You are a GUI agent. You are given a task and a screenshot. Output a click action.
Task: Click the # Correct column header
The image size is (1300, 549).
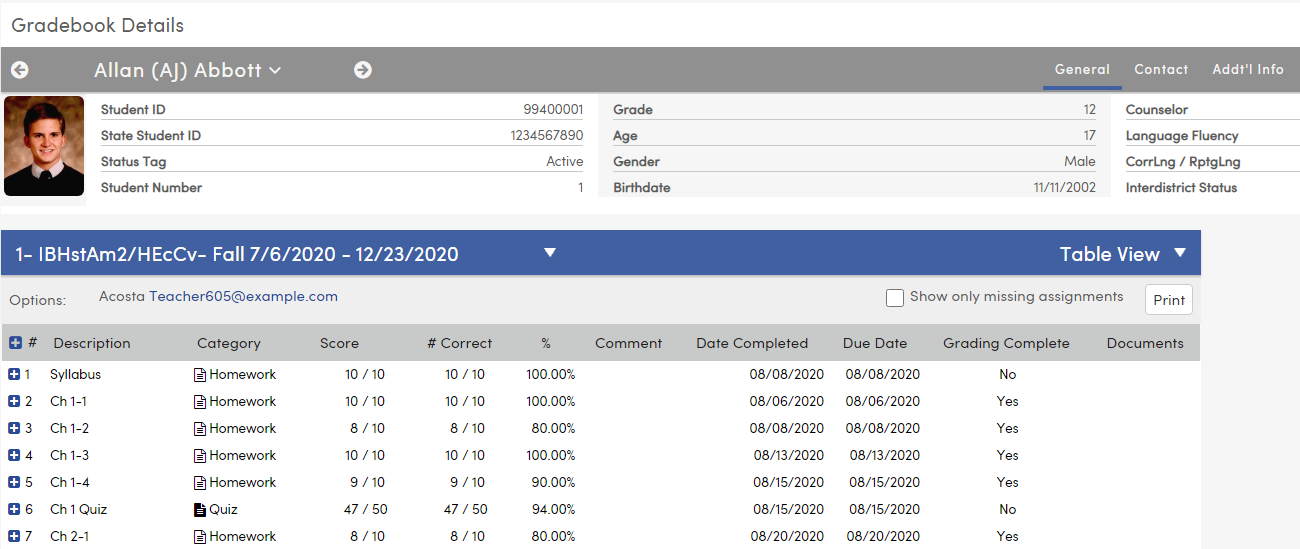pyautogui.click(x=460, y=343)
